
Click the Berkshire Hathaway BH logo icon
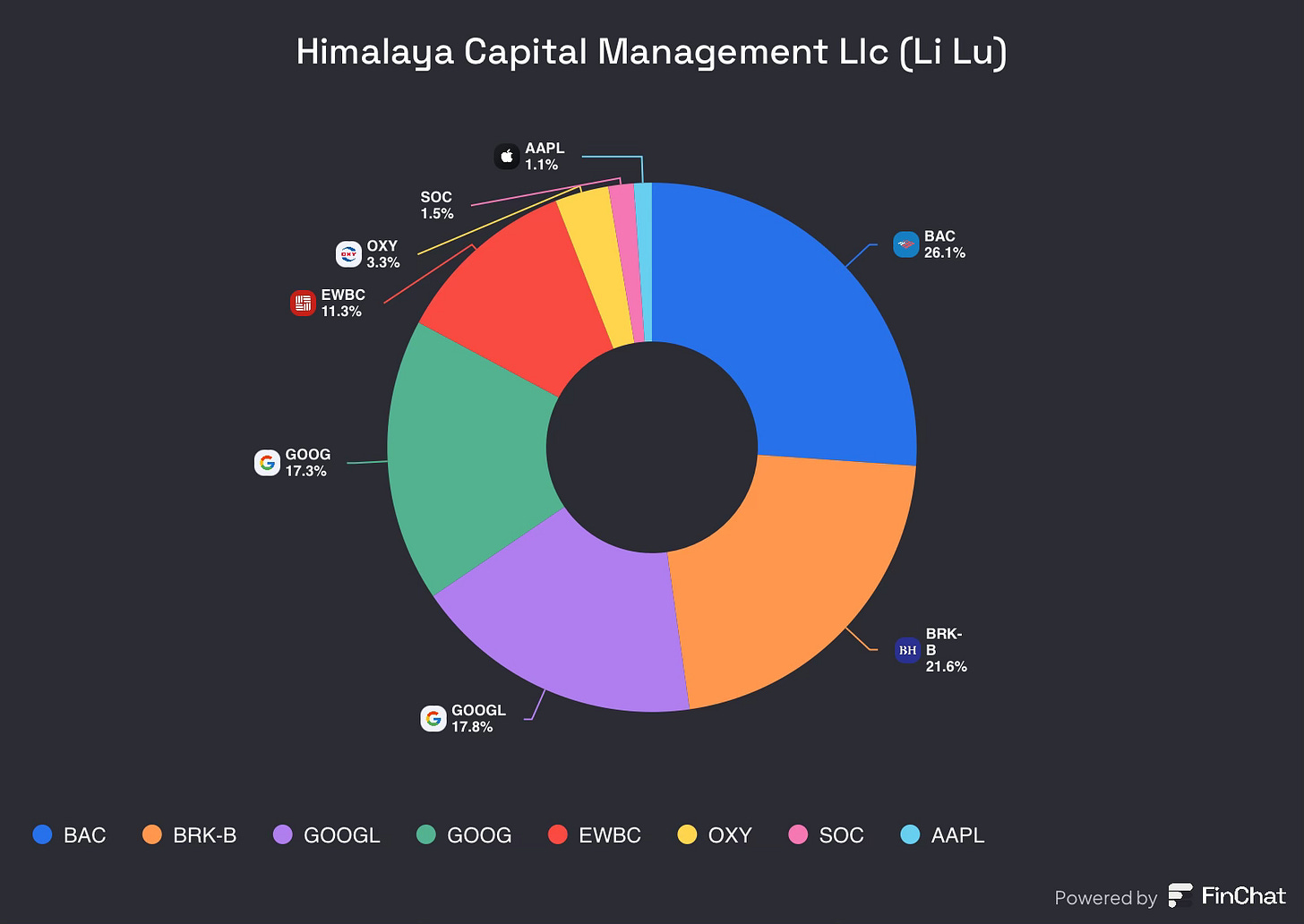pyautogui.click(x=908, y=650)
